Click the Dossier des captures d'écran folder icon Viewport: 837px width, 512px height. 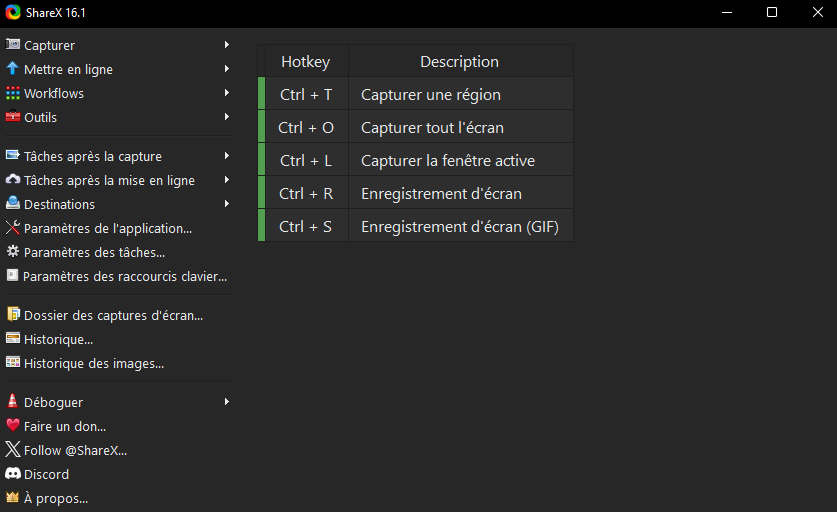click(13, 314)
